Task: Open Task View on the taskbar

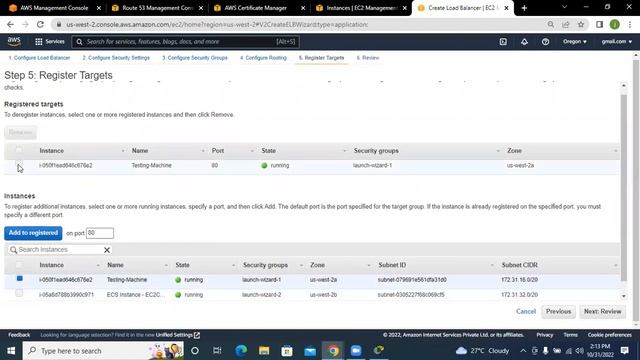Action: coord(217,351)
